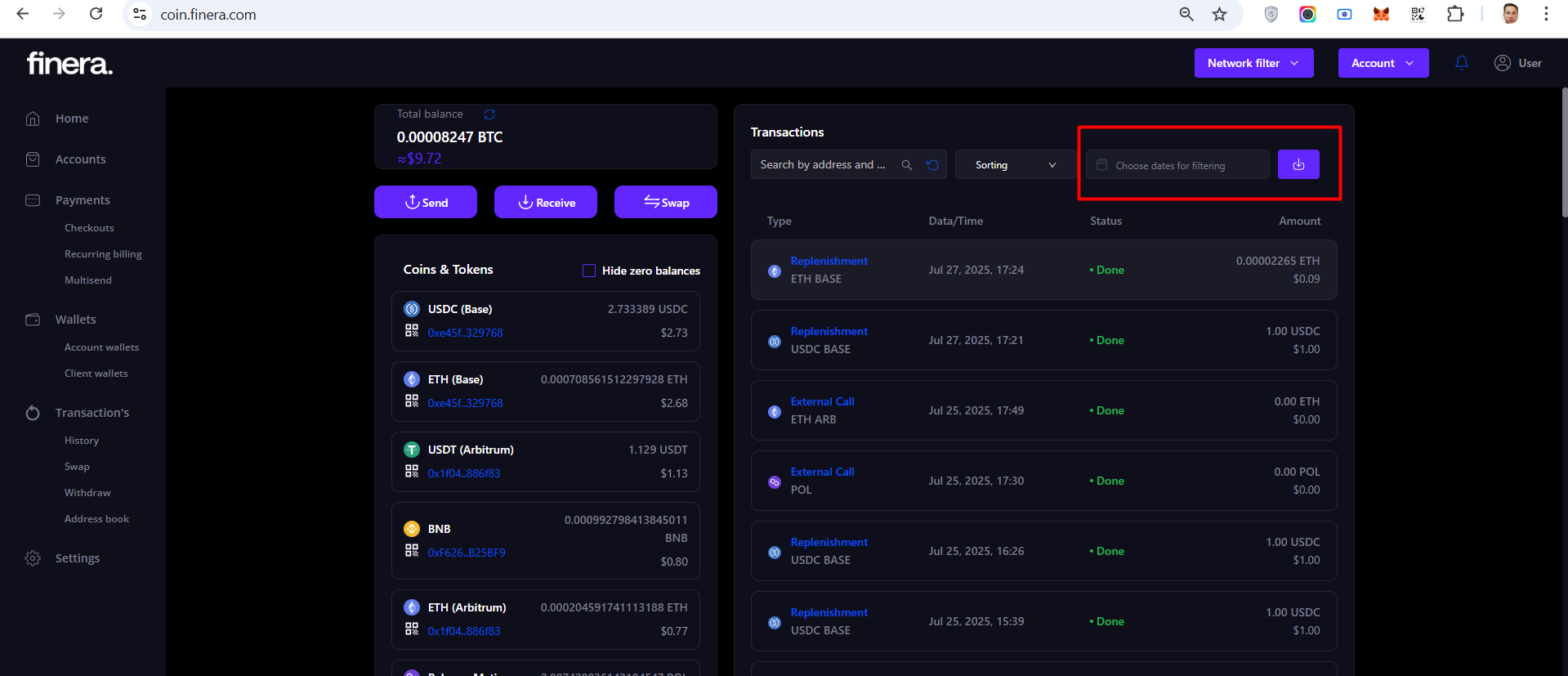Click the notification bell icon
1568x676 pixels.
click(1462, 63)
